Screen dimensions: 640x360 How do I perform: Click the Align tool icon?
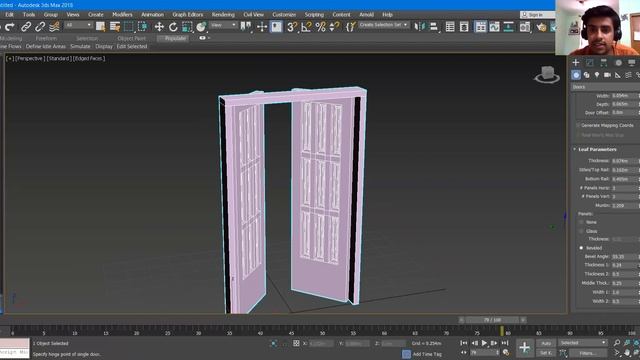click(x=434, y=27)
